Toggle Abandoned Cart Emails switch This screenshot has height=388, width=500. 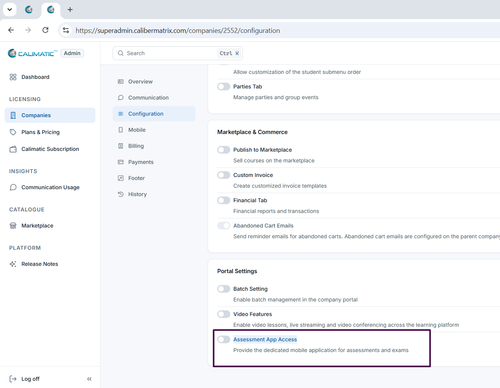click(x=223, y=226)
